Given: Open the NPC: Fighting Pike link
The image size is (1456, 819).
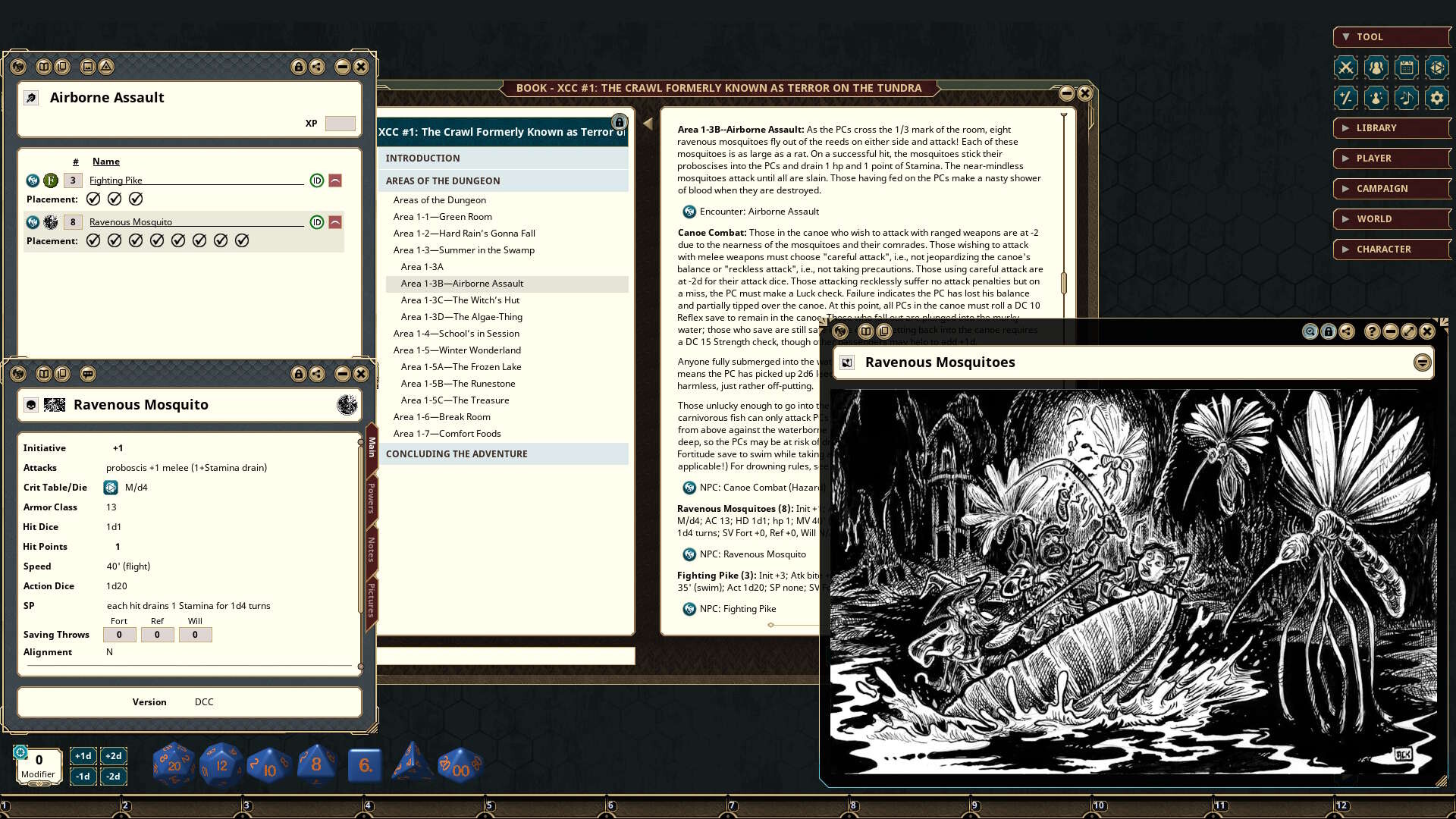Looking at the screenshot, I should (x=737, y=609).
